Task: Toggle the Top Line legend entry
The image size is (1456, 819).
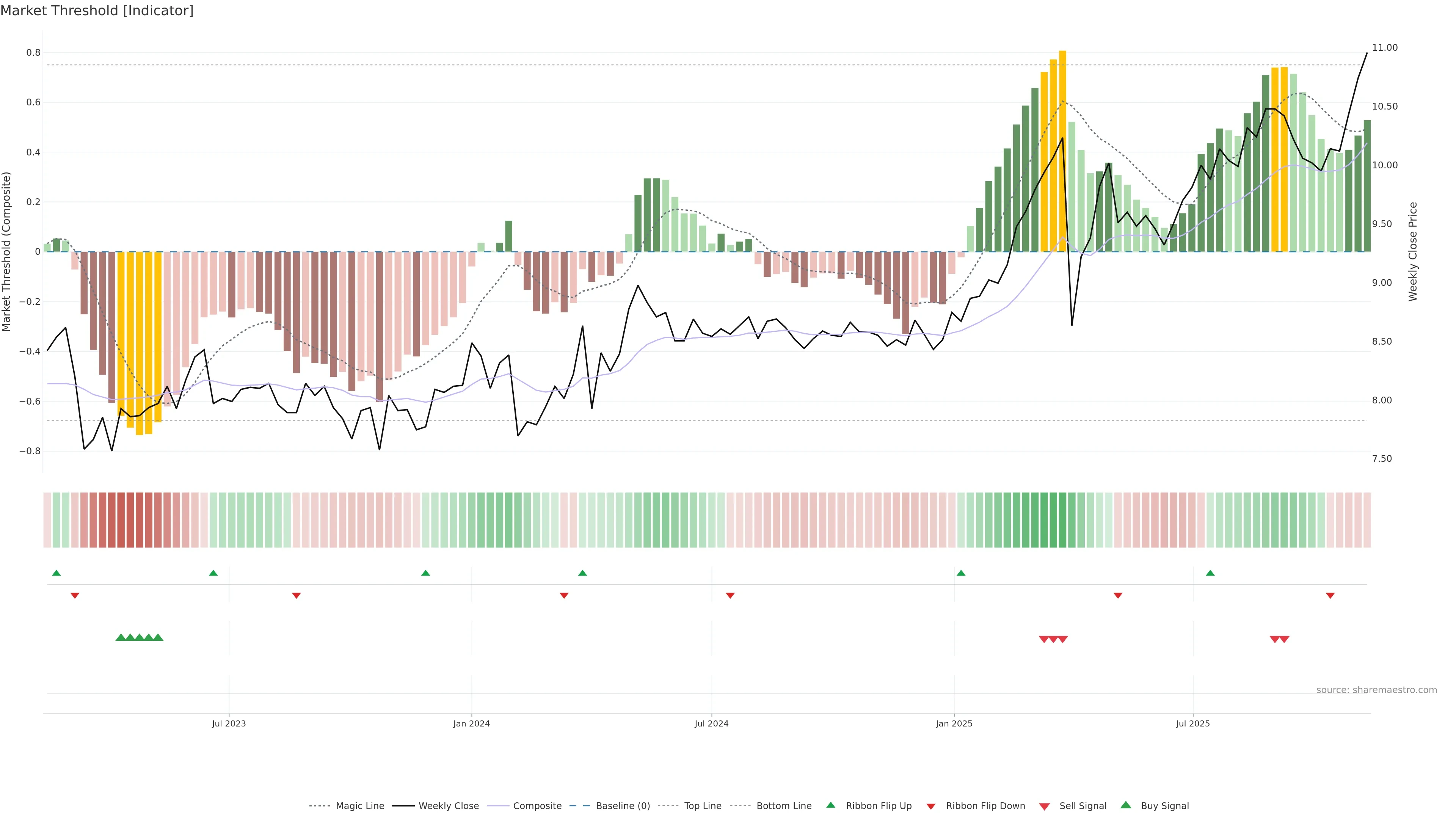Action: click(x=703, y=806)
